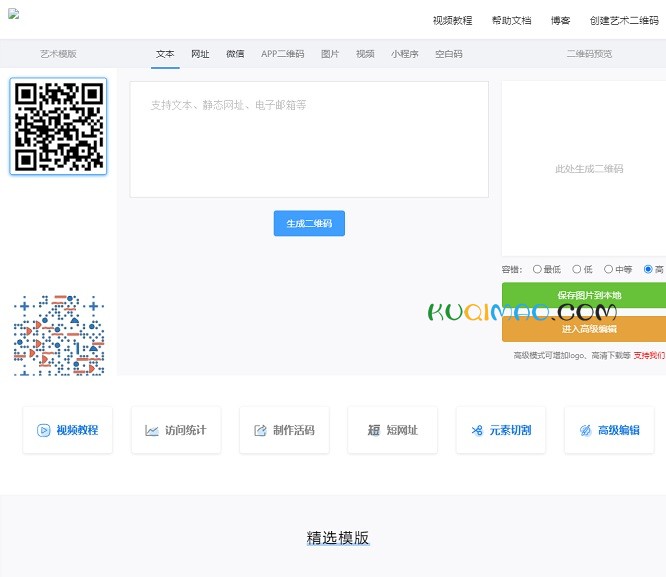Click the scissors icon beside 元素切割
This screenshot has width=666, height=577.
[x=477, y=430]
